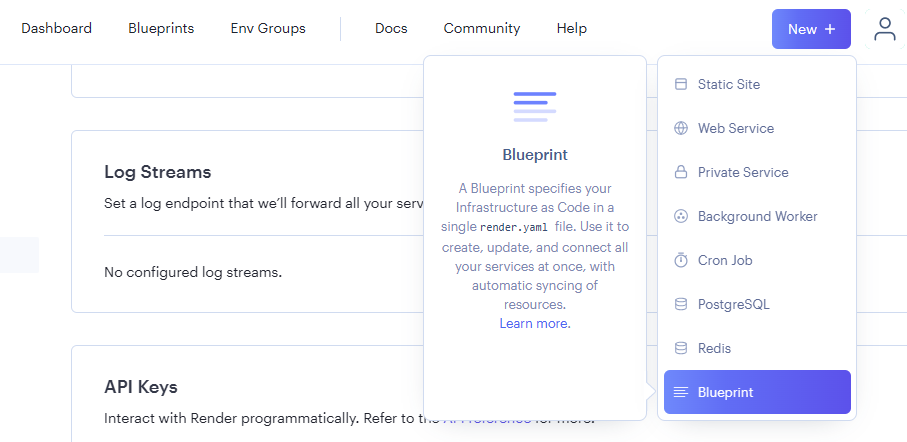Visit the Community link
This screenshot has height=442, width=907.
482,28
